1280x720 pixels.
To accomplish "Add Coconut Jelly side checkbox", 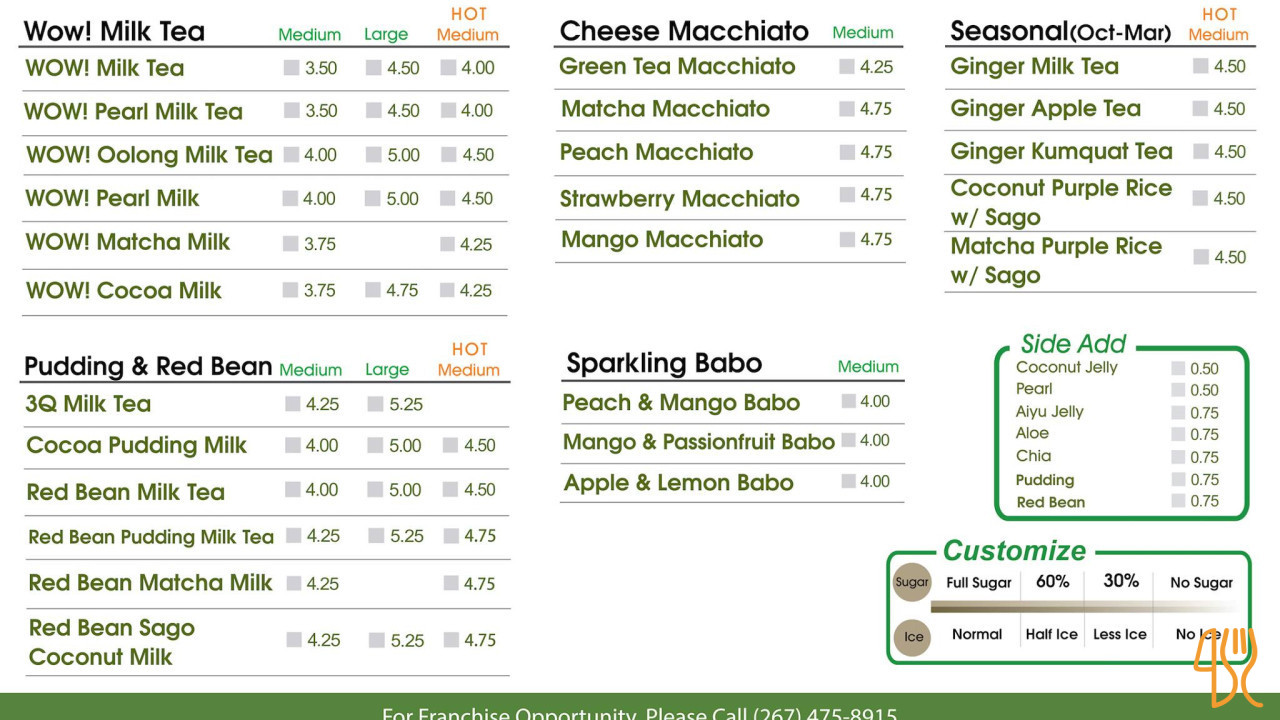I will 1178,368.
